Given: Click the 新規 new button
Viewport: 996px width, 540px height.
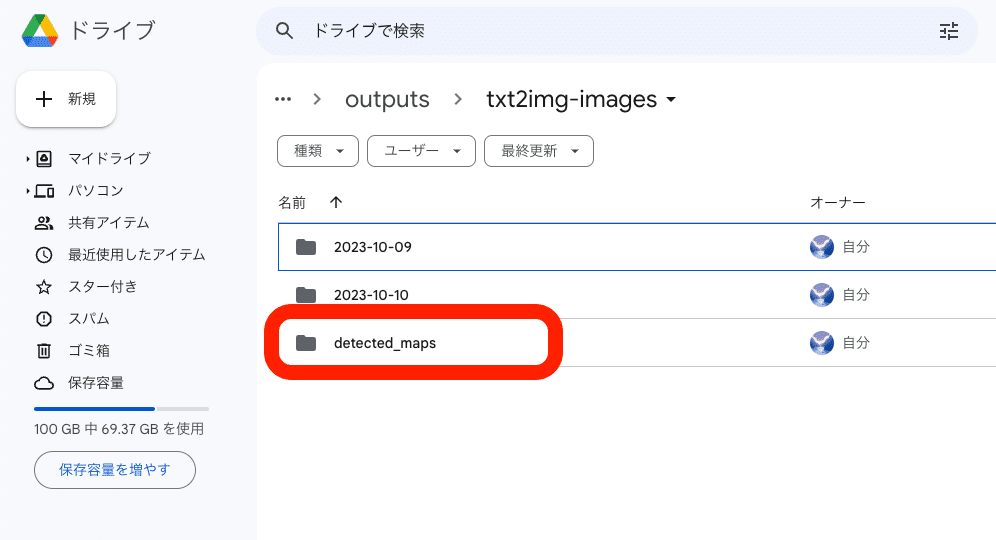Looking at the screenshot, I should (66, 99).
